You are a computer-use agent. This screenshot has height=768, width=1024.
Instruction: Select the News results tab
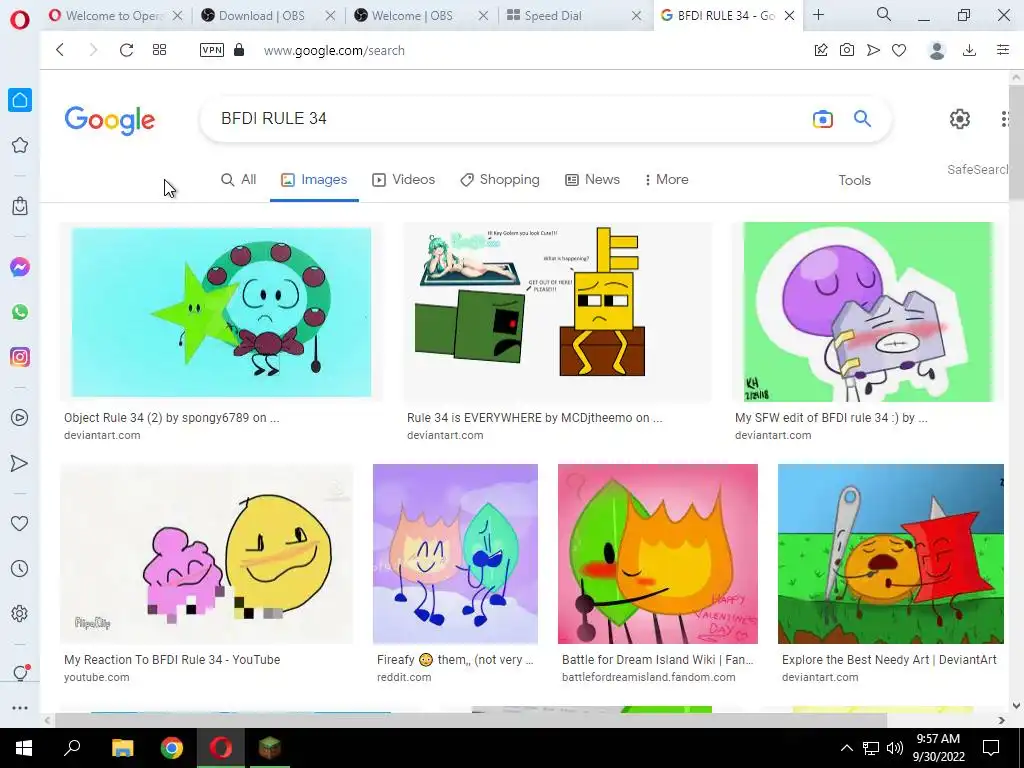tap(592, 180)
